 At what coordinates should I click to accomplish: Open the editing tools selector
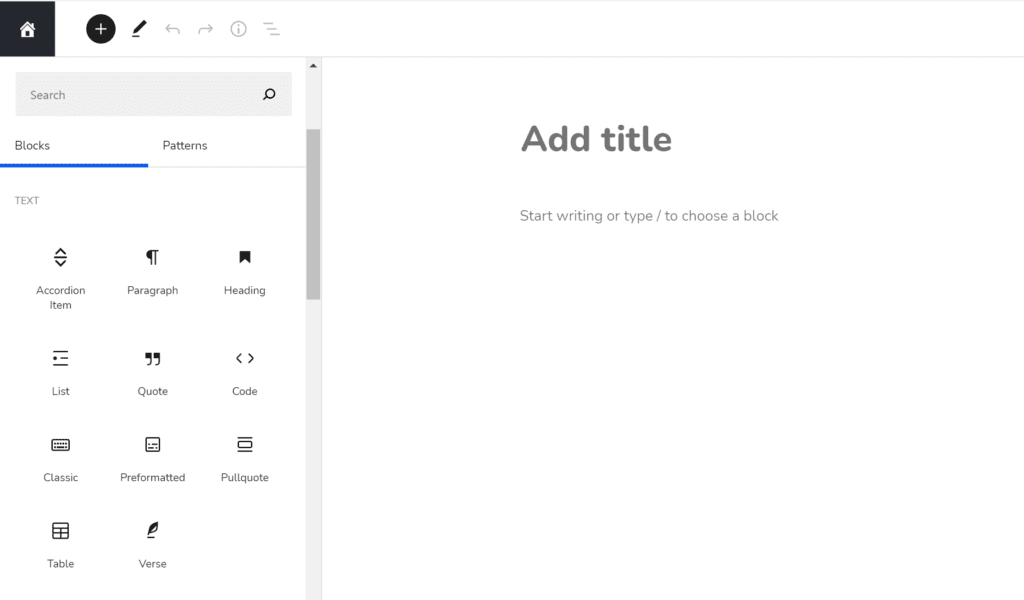(x=139, y=28)
